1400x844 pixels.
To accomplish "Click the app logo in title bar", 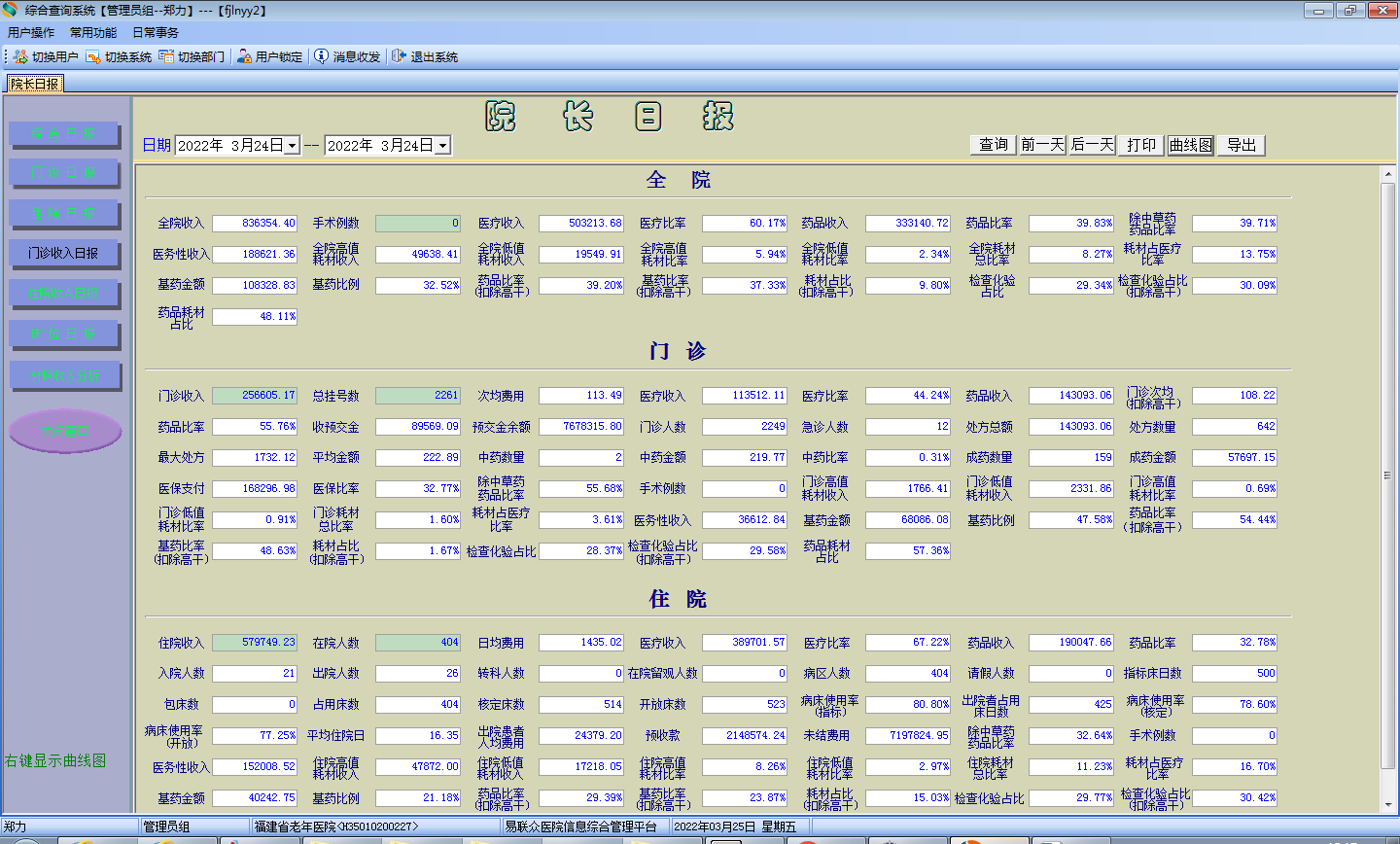I will pyautogui.click(x=11, y=11).
